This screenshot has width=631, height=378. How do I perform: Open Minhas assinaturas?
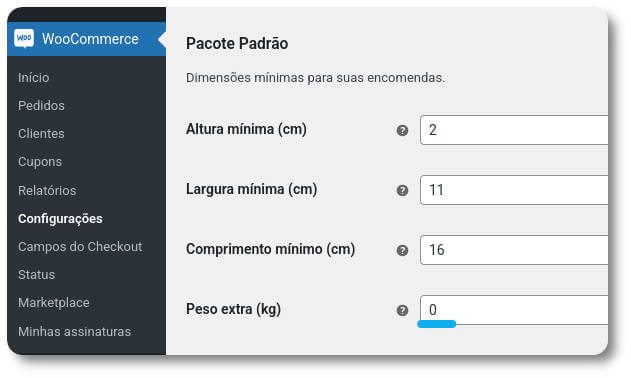pos(74,331)
